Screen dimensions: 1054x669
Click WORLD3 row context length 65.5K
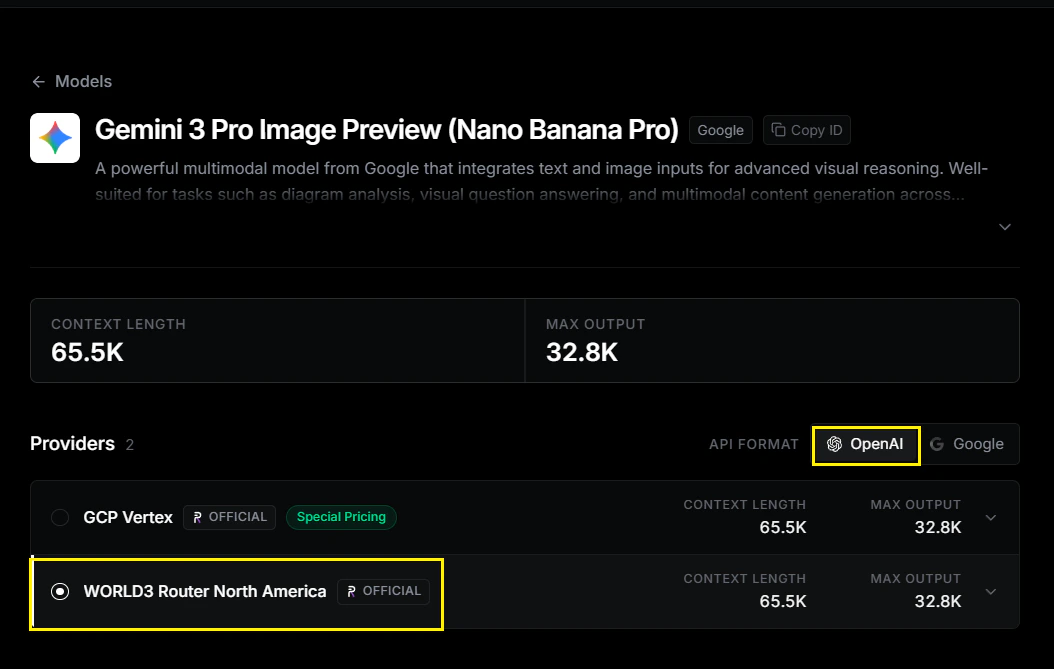[783, 601]
